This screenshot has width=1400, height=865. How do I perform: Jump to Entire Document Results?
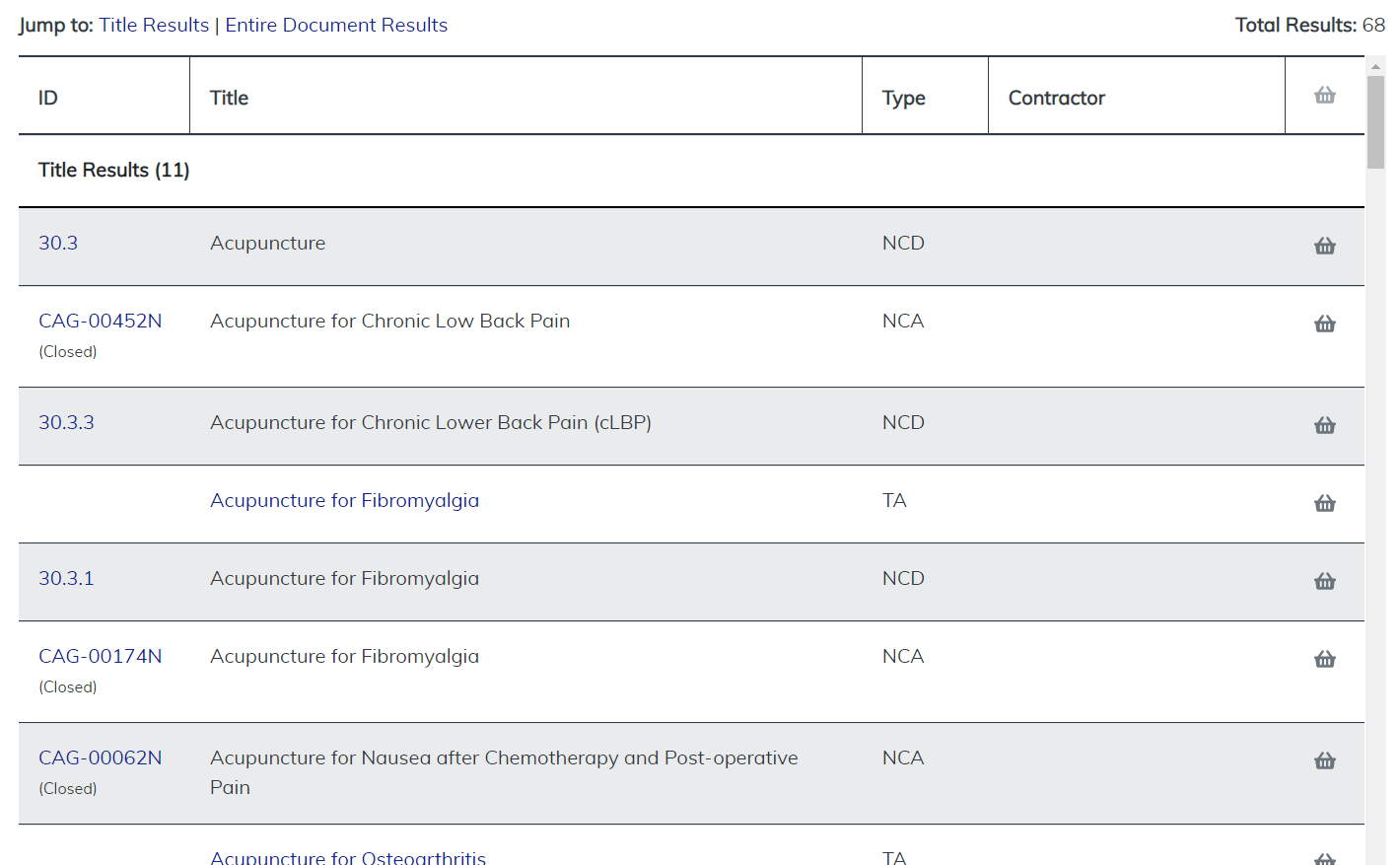click(336, 25)
